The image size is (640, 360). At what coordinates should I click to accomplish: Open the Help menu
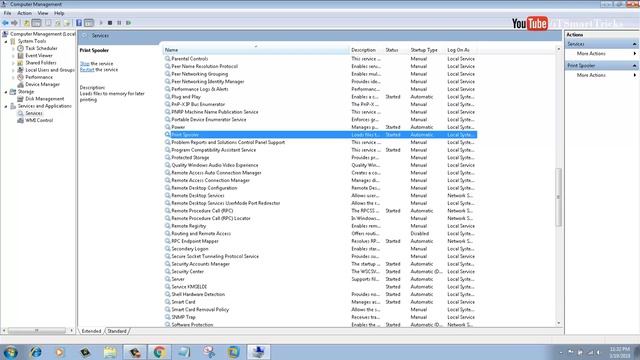(59, 13)
